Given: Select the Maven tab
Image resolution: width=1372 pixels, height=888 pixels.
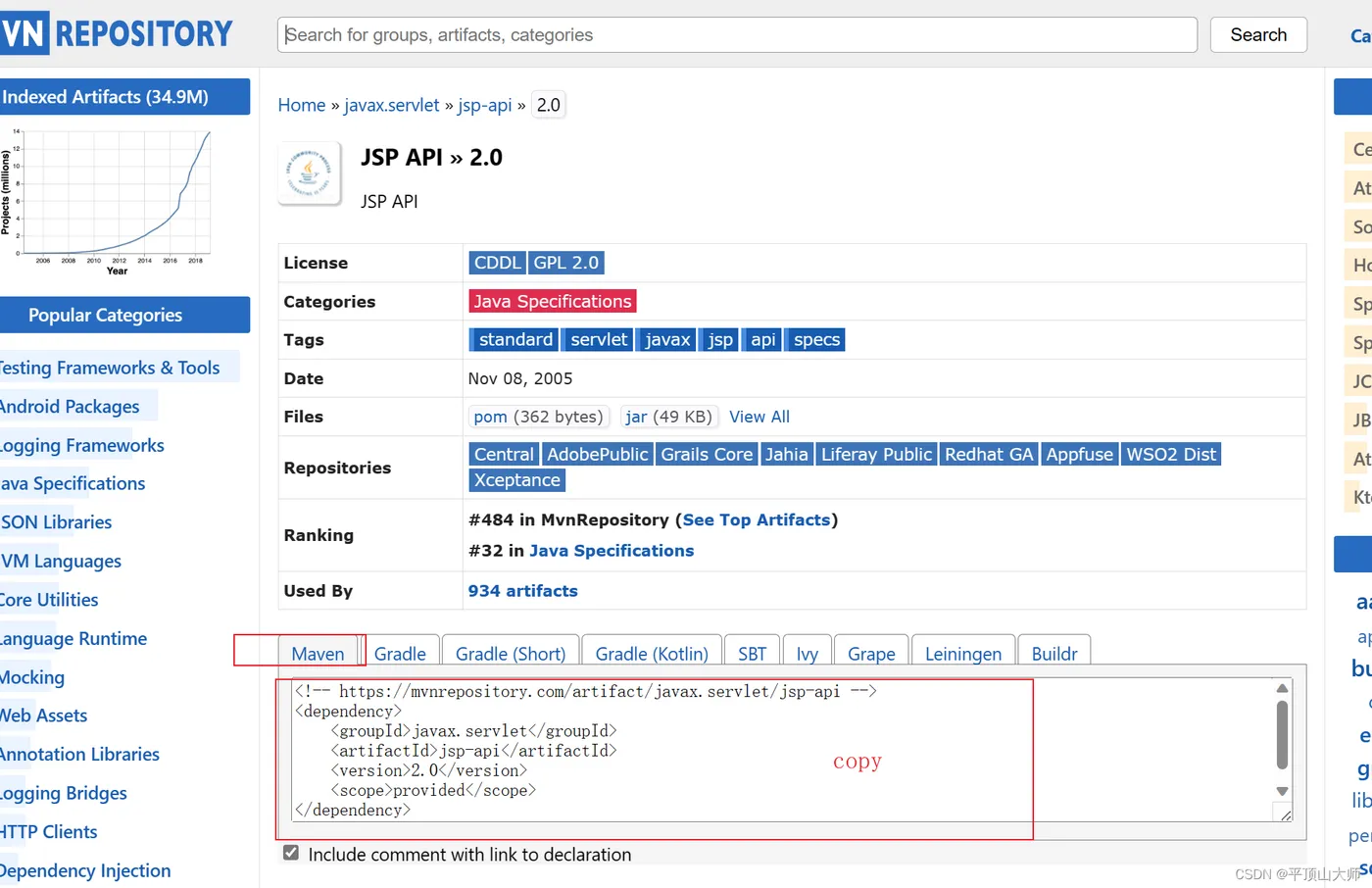Looking at the screenshot, I should [x=318, y=653].
